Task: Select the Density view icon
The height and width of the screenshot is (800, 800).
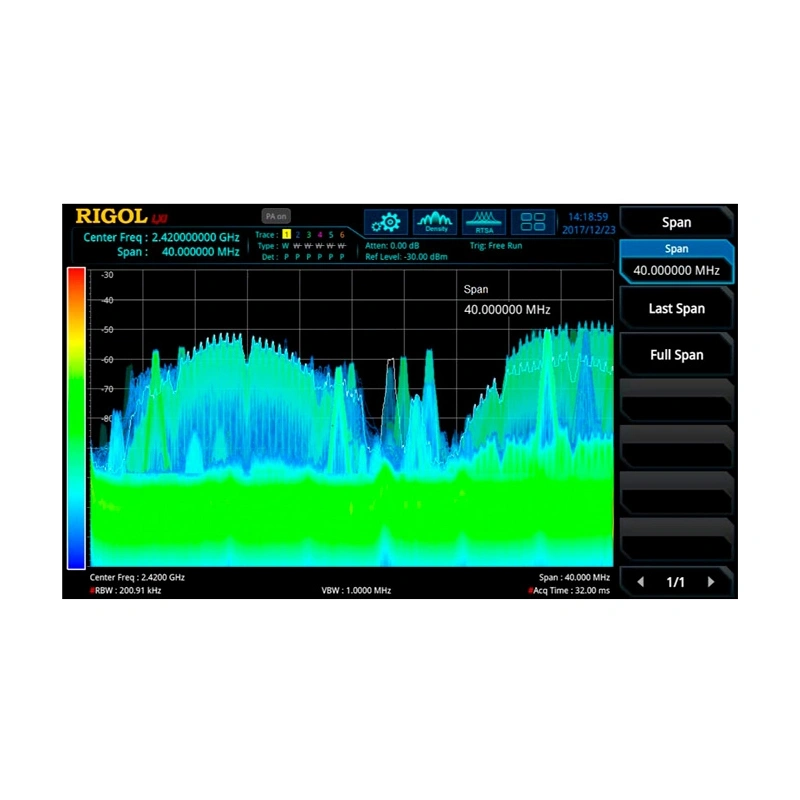Action: pyautogui.click(x=435, y=222)
